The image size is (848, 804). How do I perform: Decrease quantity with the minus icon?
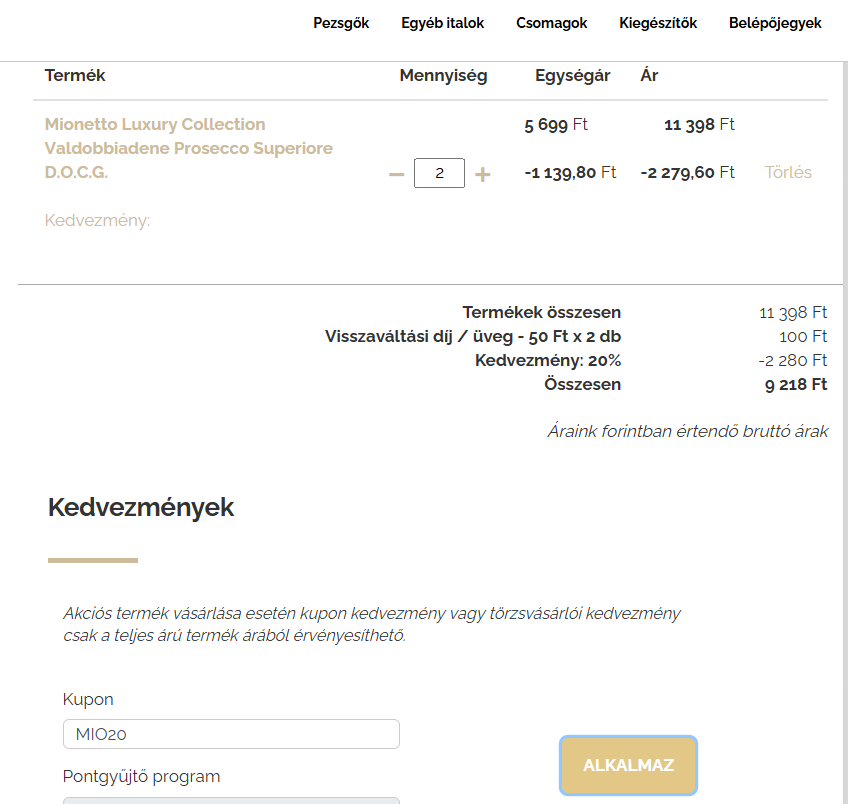click(396, 174)
